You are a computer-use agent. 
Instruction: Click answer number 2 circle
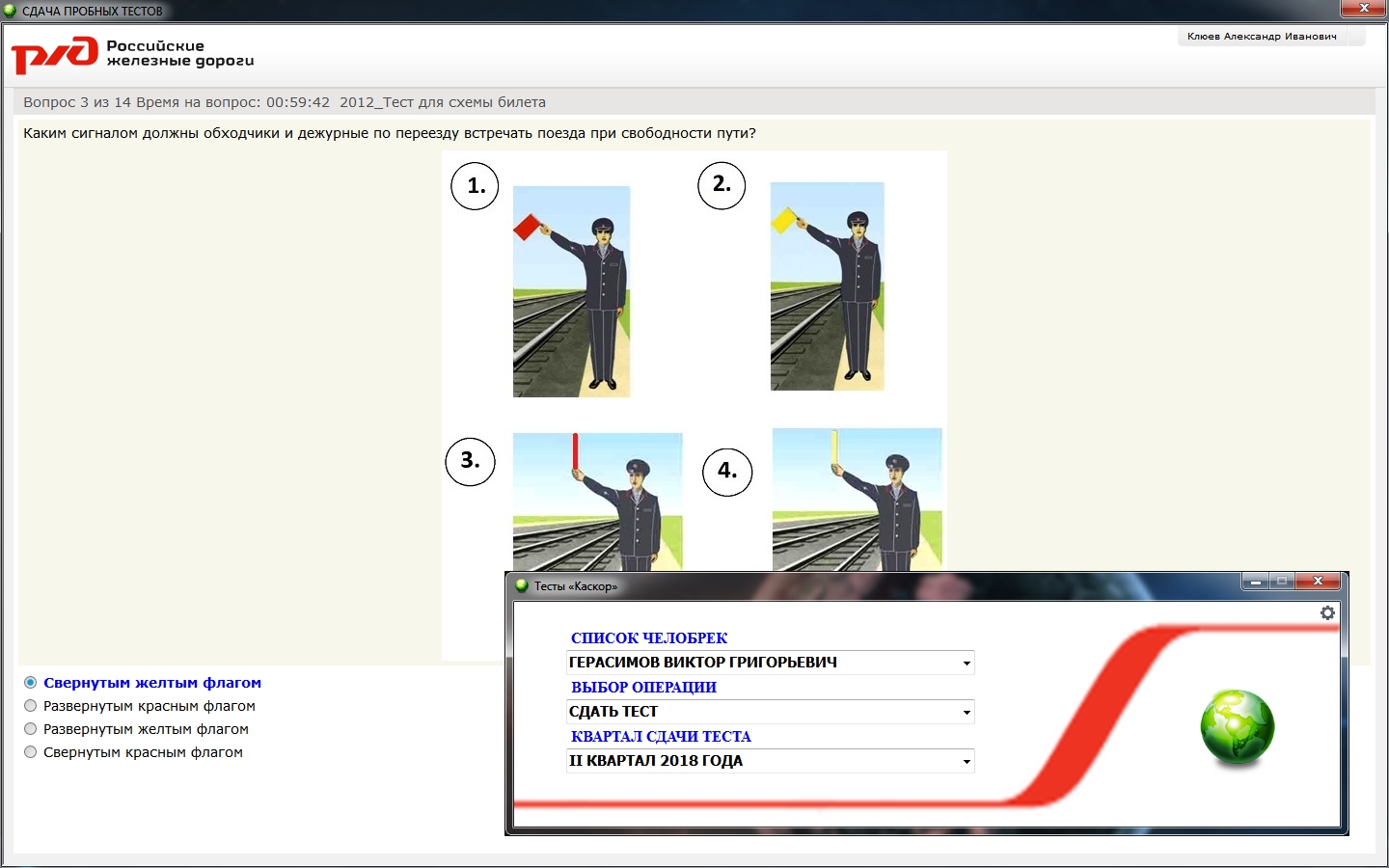(x=722, y=184)
